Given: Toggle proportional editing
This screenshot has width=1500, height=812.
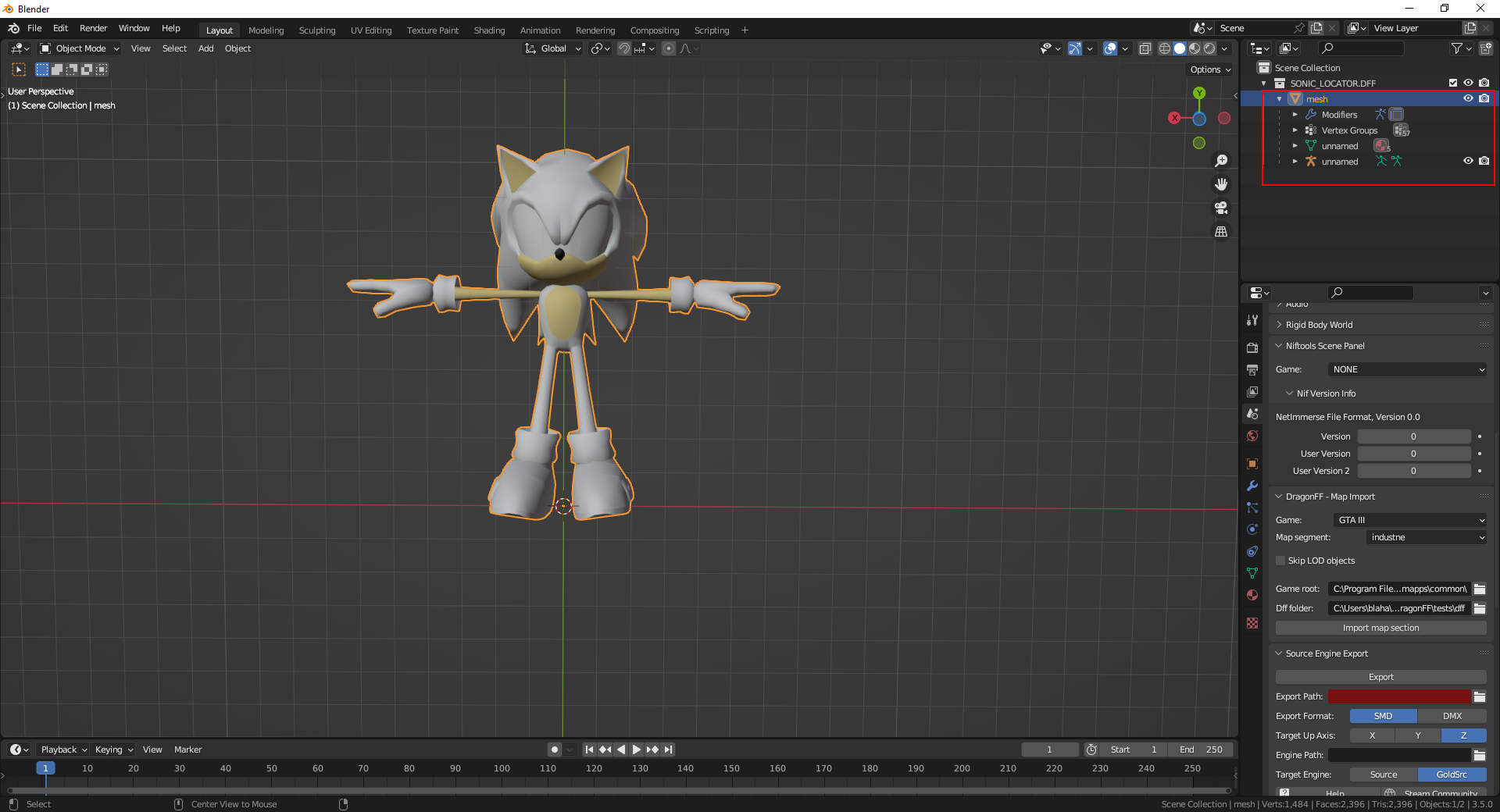Looking at the screenshot, I should [x=669, y=48].
